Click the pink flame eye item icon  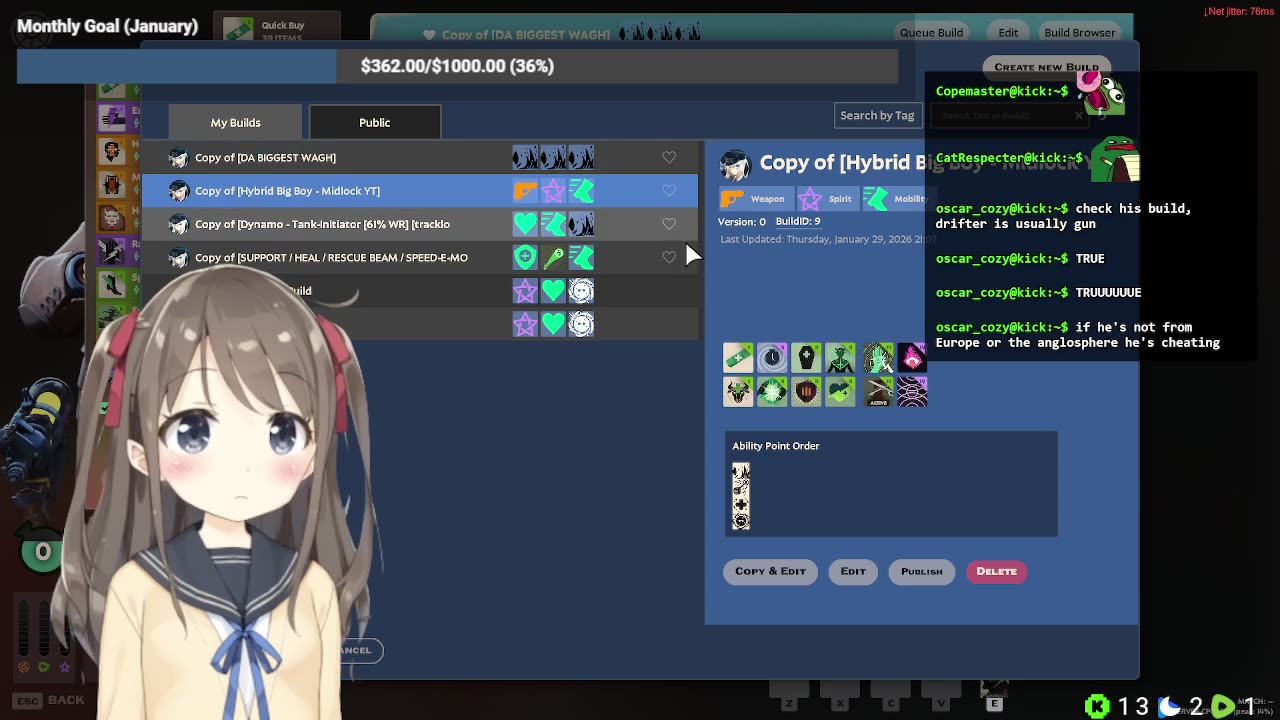(x=912, y=357)
